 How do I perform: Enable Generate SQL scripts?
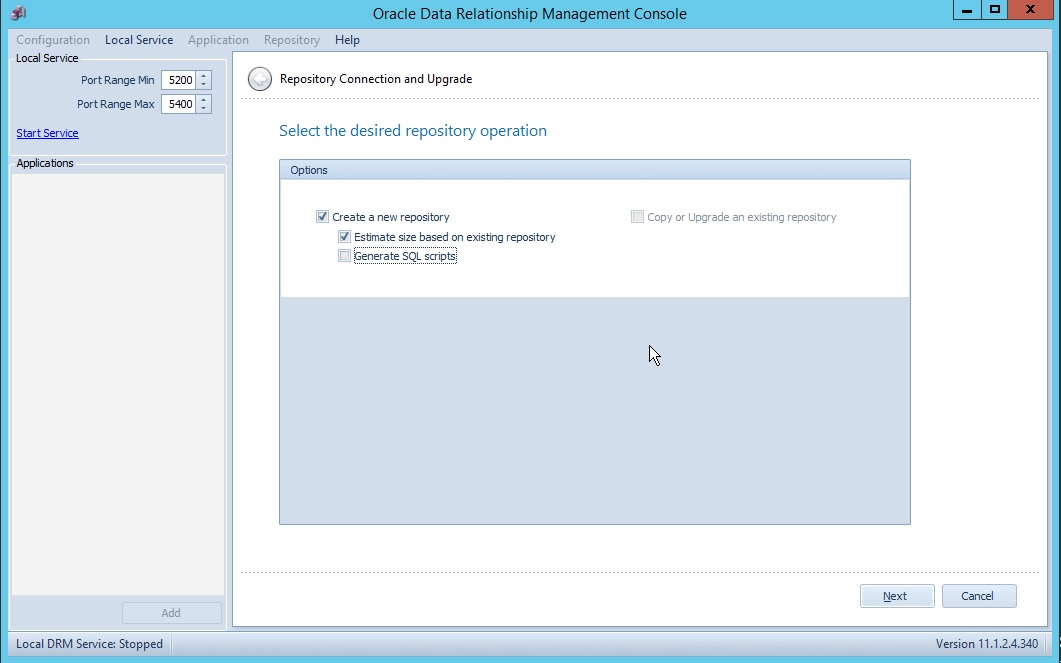(x=344, y=255)
